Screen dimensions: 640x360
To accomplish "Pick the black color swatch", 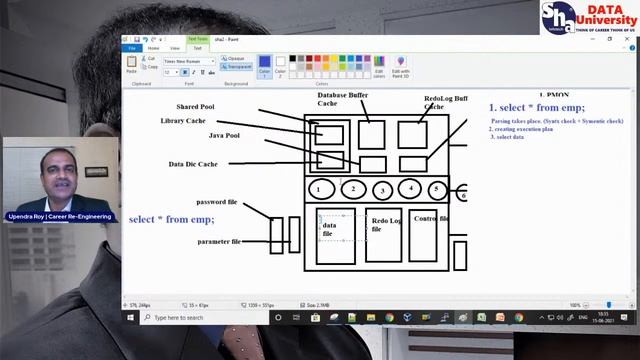I will (x=293, y=59).
